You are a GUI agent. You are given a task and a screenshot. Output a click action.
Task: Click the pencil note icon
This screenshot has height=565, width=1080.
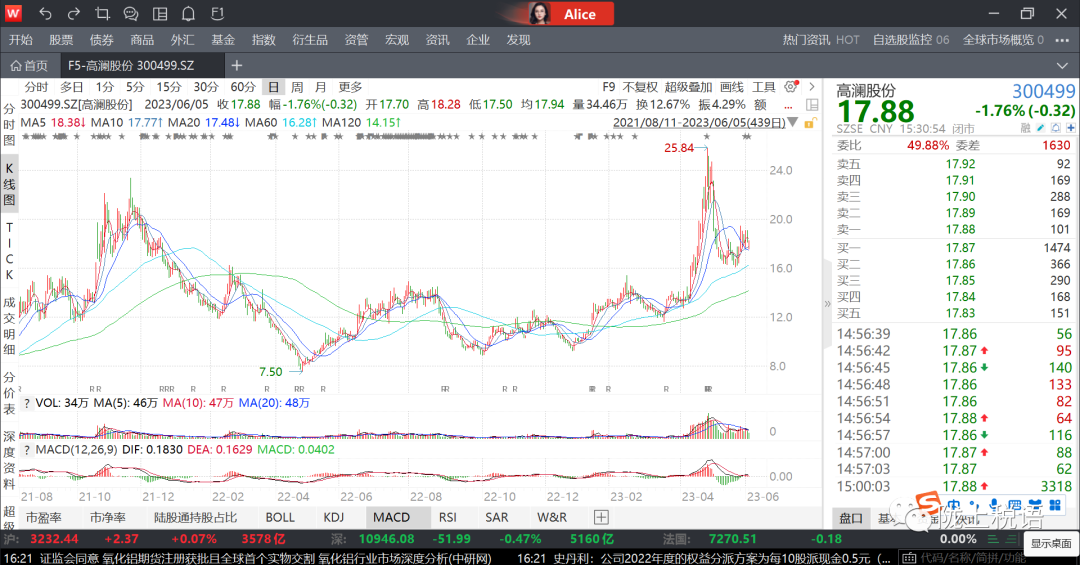(1041, 128)
